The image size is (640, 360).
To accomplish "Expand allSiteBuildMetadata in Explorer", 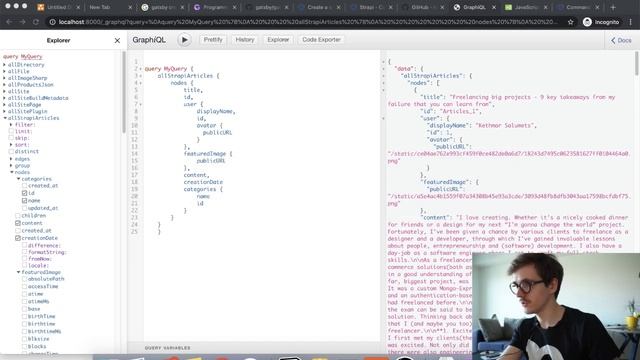I will click(x=4, y=98).
